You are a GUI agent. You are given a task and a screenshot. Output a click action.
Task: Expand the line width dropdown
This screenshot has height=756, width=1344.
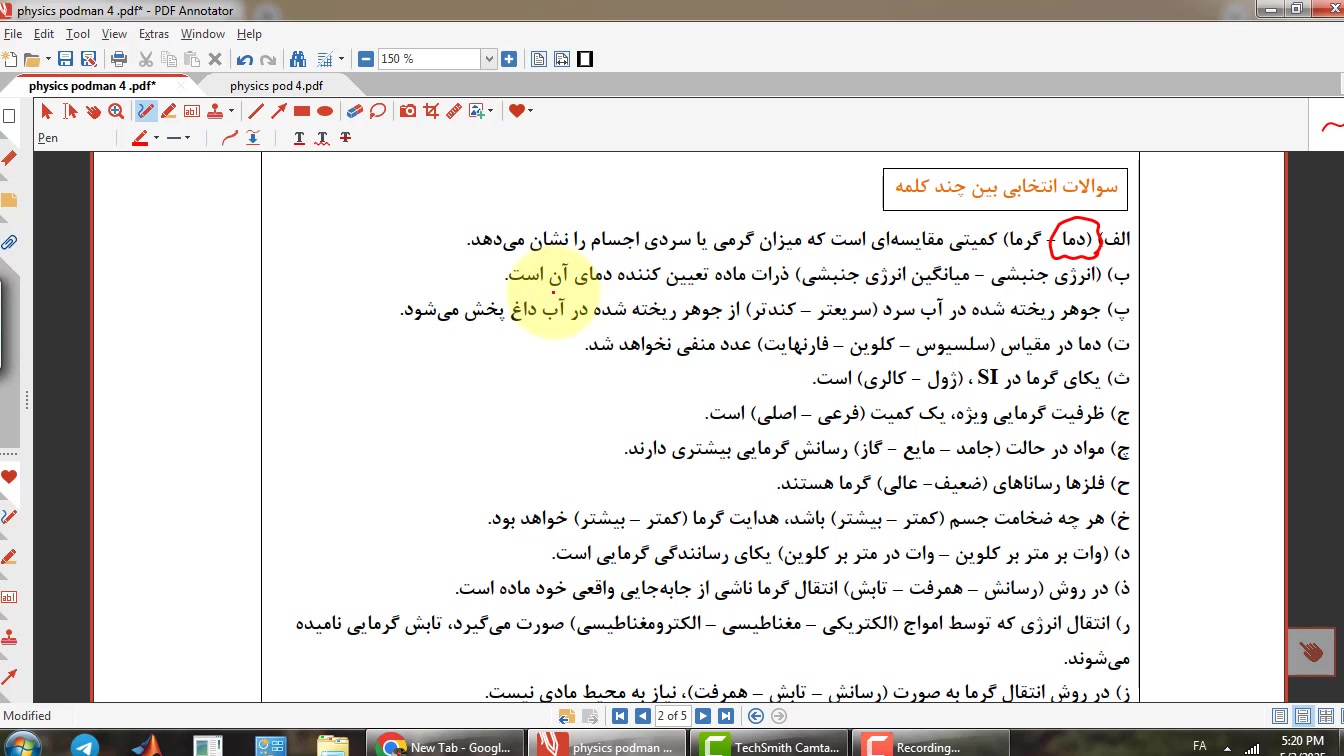187,138
